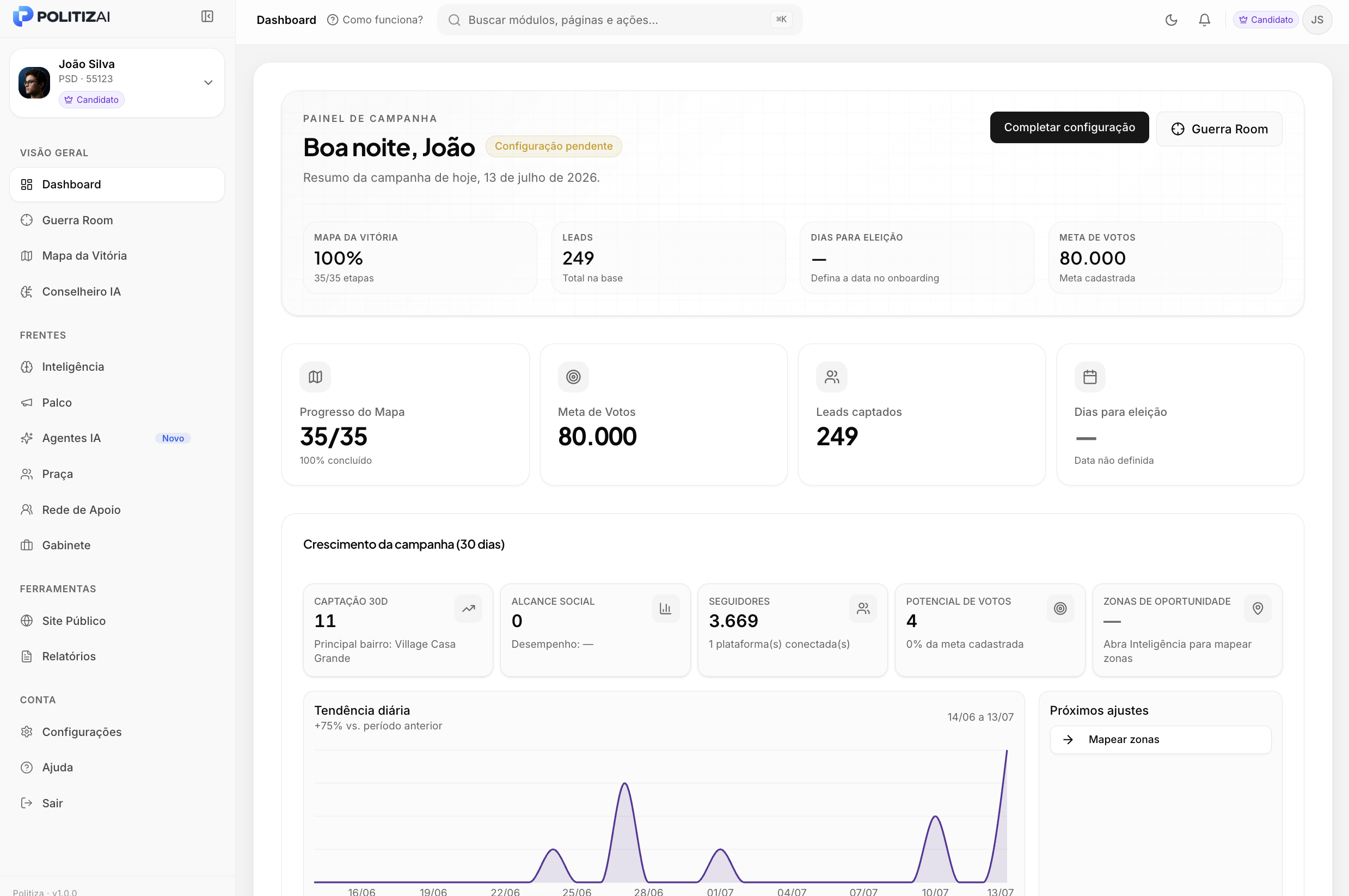Click trend icon in Captação 30D card
Image resolution: width=1349 pixels, height=896 pixels.
[469, 609]
